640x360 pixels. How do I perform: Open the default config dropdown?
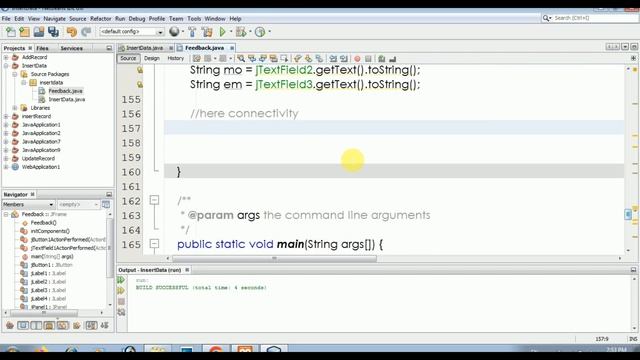point(132,32)
